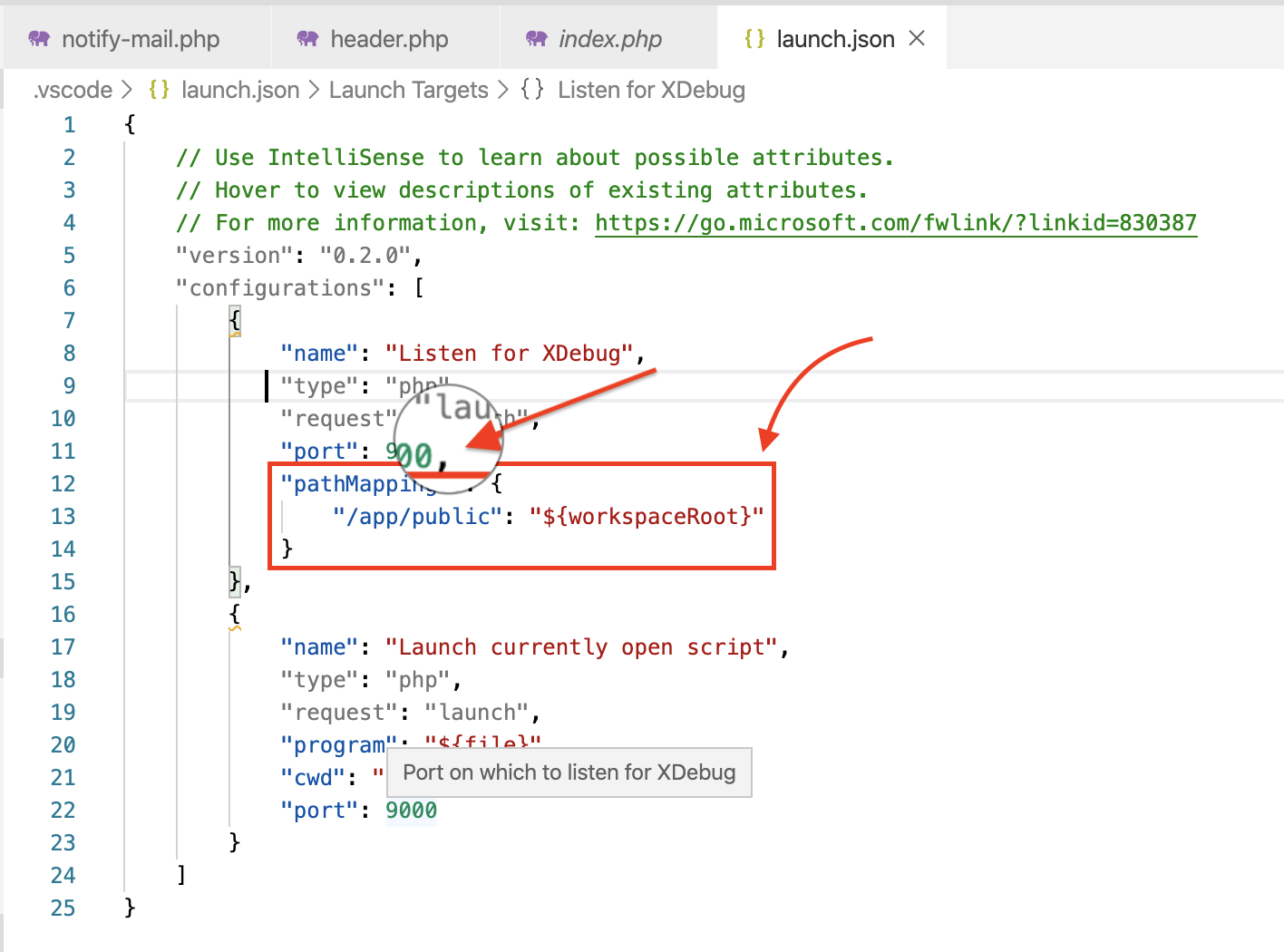
Task: Open the launch.json breadcrumb item
Action: click(240, 90)
